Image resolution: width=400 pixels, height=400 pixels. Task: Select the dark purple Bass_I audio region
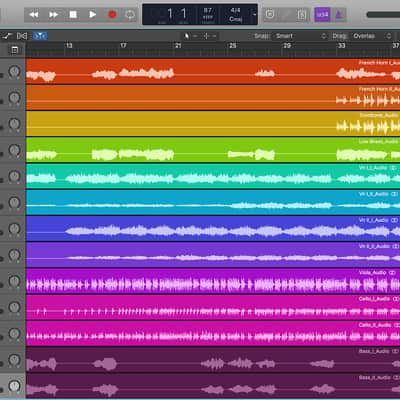213,360
